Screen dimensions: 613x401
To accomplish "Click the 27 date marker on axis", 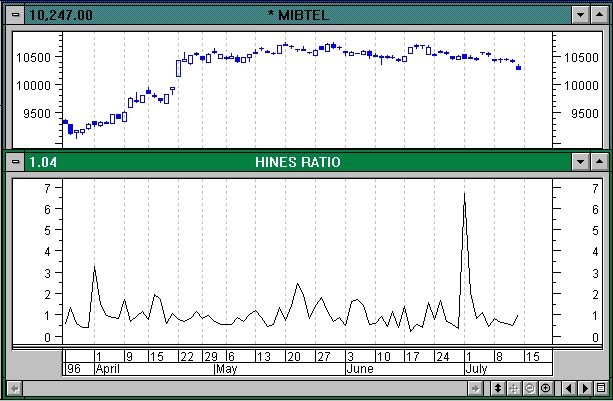I will pyautogui.click(x=324, y=356).
